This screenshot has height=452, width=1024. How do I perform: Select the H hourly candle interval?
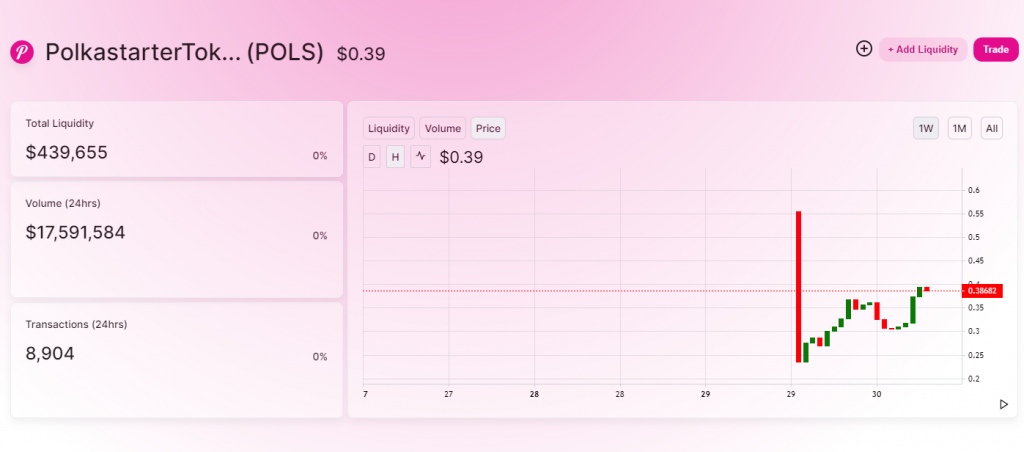pyautogui.click(x=395, y=157)
